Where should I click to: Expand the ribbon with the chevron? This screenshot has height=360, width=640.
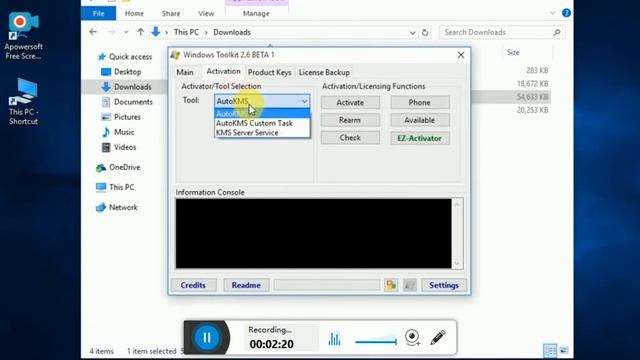click(553, 13)
